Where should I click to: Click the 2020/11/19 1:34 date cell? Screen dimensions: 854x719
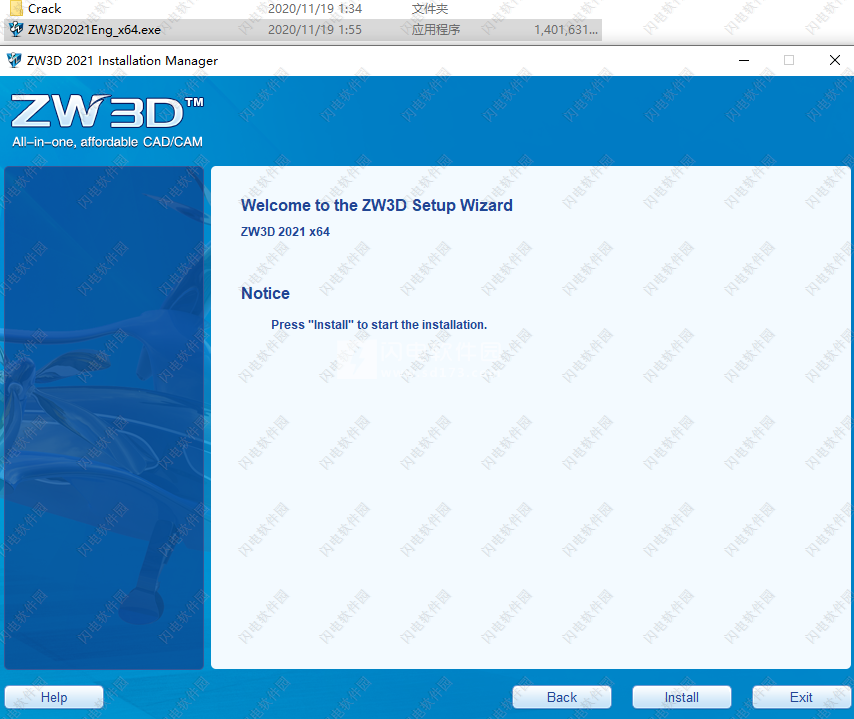pyautogui.click(x=315, y=9)
